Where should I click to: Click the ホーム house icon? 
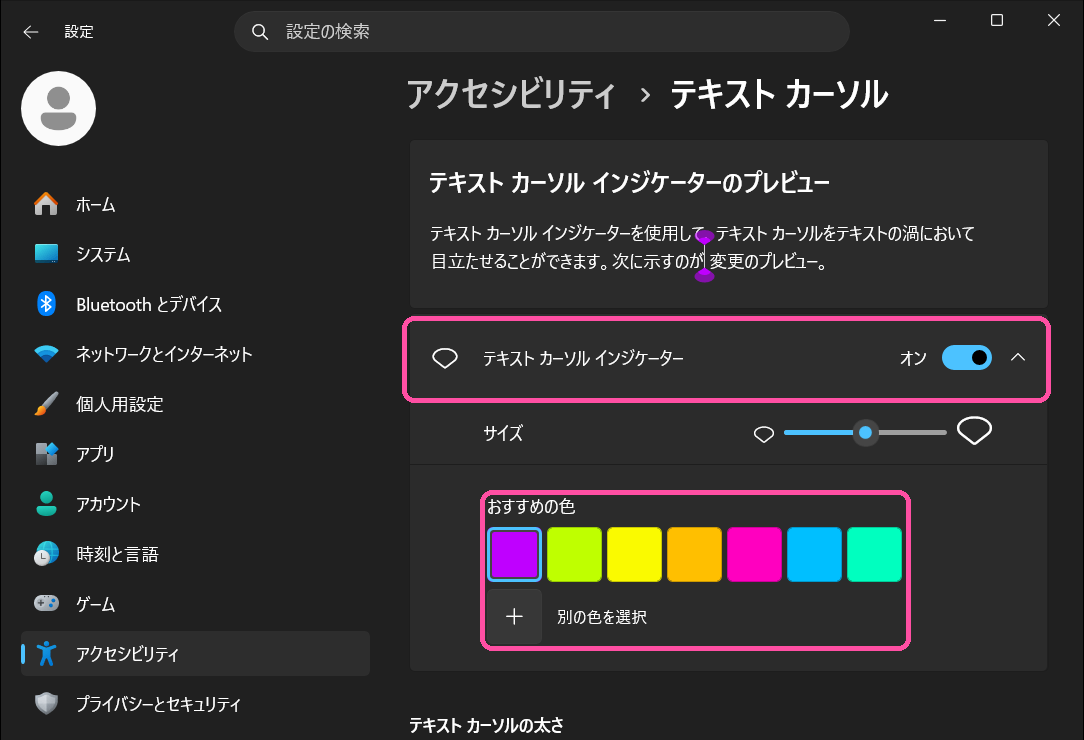[x=46, y=204]
